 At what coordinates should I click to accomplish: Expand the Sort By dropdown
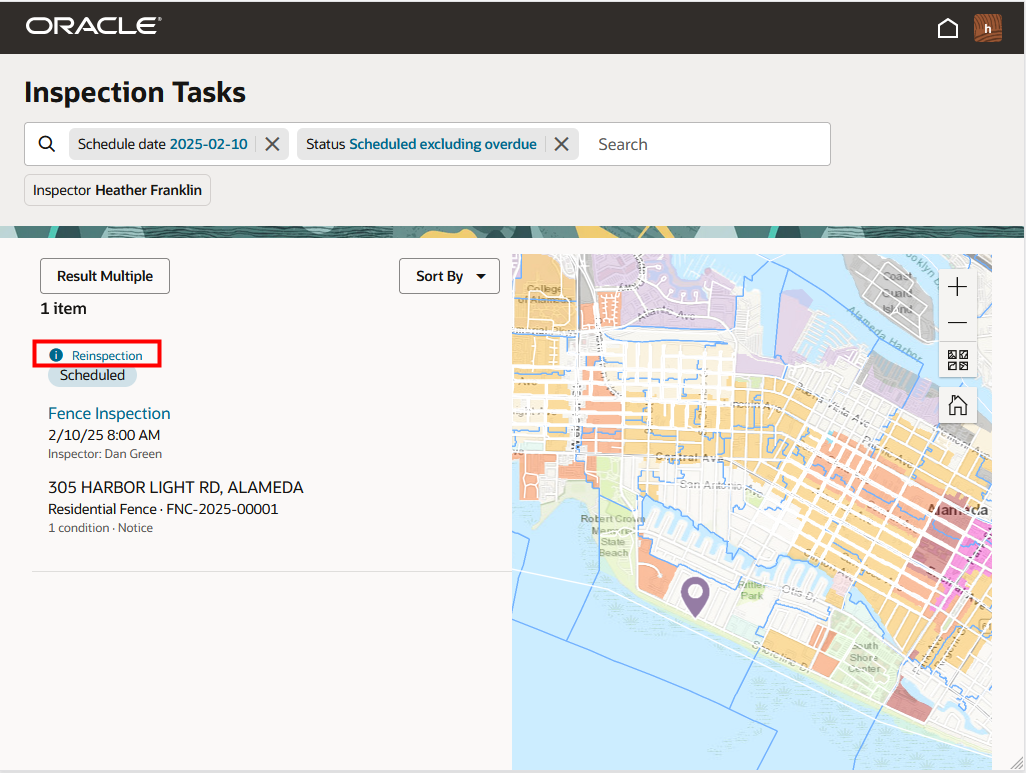pos(449,276)
